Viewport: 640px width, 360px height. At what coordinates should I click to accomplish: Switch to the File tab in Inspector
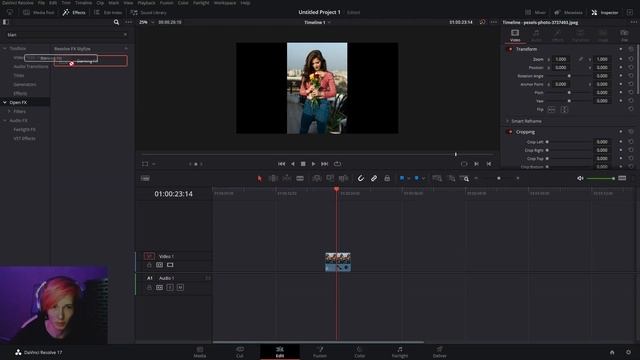click(x=624, y=36)
